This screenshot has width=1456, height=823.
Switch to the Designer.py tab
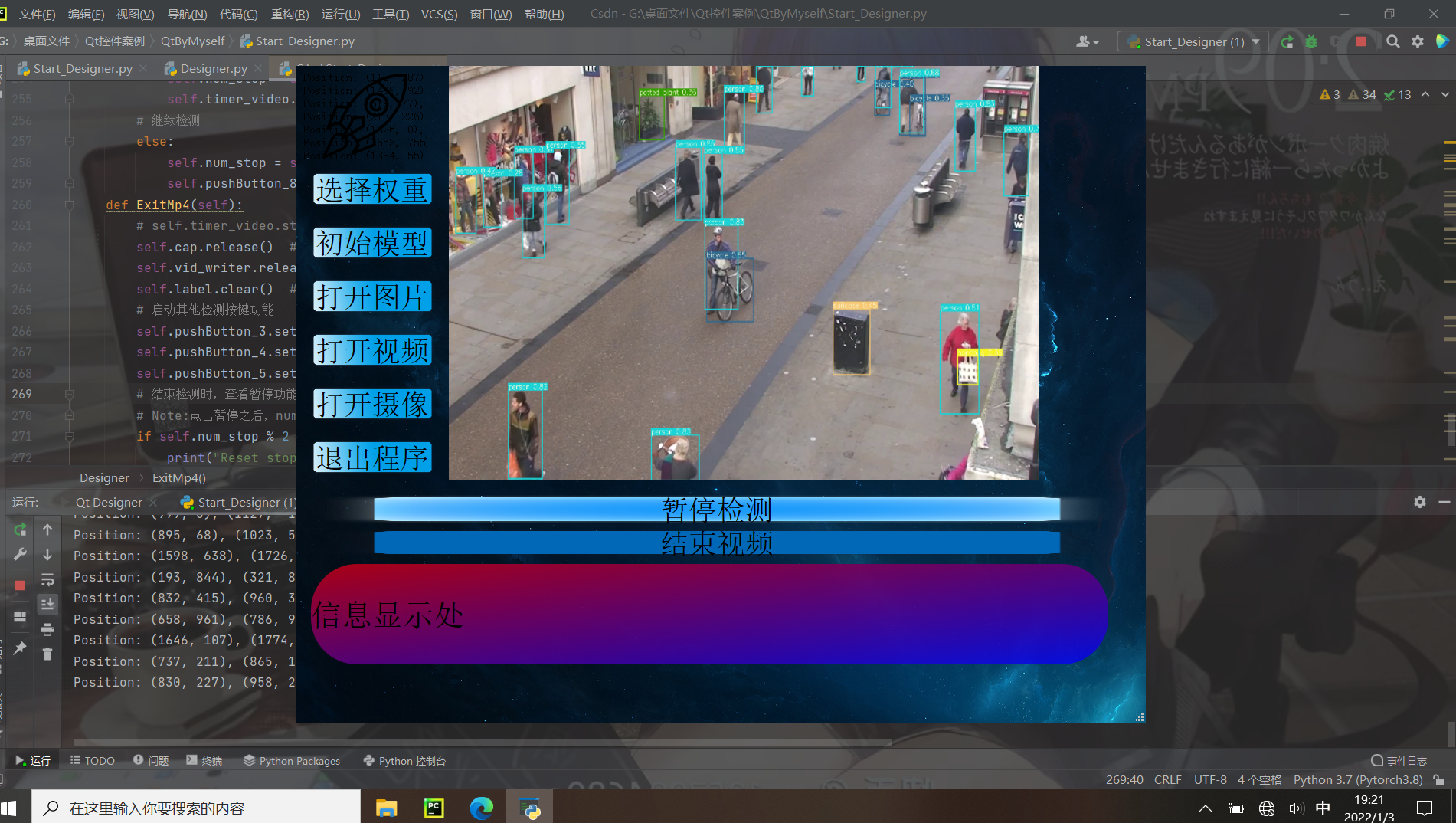tap(212, 68)
